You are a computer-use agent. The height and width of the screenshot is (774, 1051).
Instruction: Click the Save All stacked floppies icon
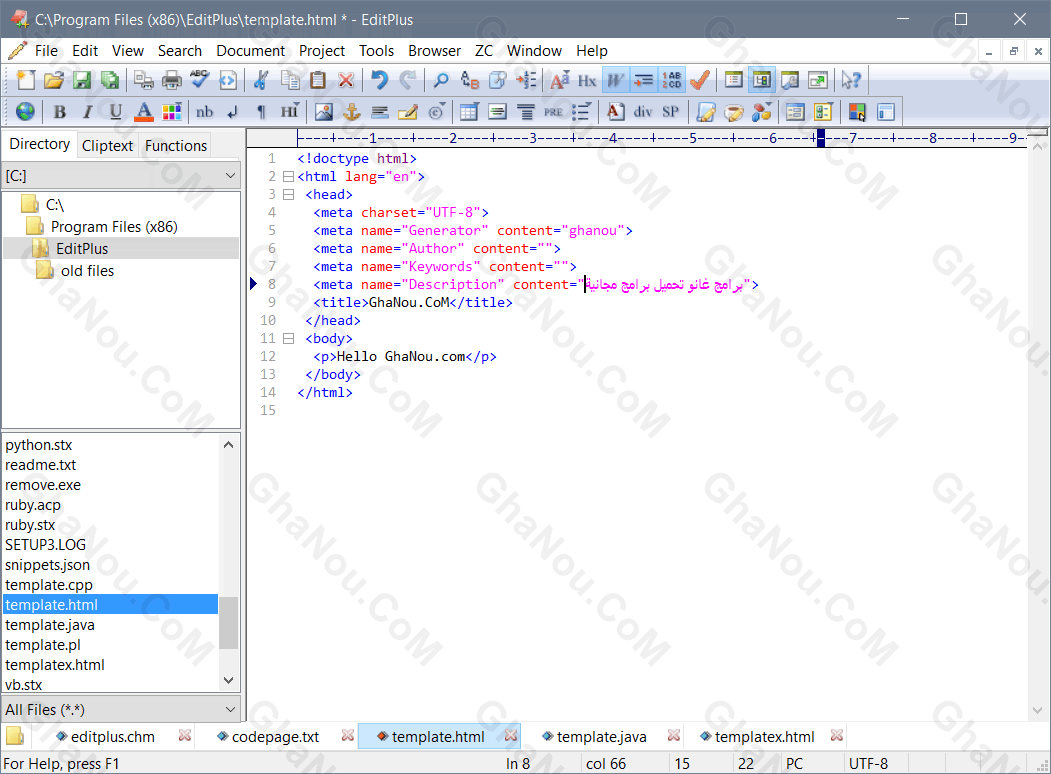(110, 80)
